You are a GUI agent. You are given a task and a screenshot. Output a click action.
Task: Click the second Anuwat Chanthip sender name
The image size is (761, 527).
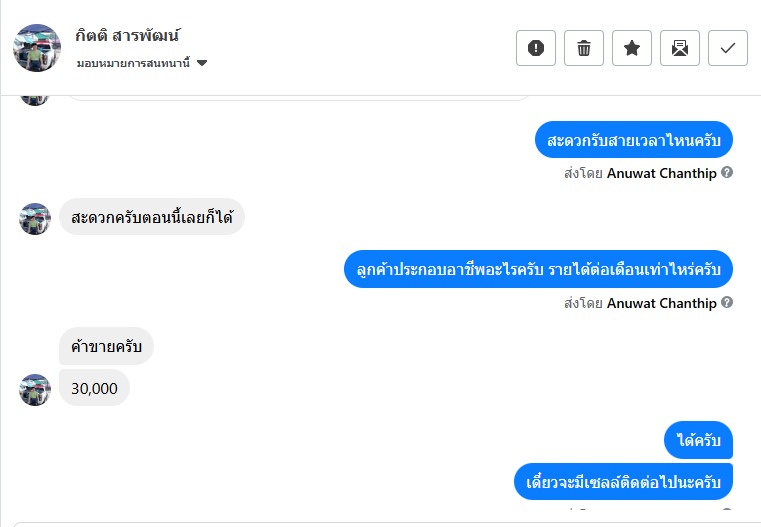pyautogui.click(x=661, y=303)
